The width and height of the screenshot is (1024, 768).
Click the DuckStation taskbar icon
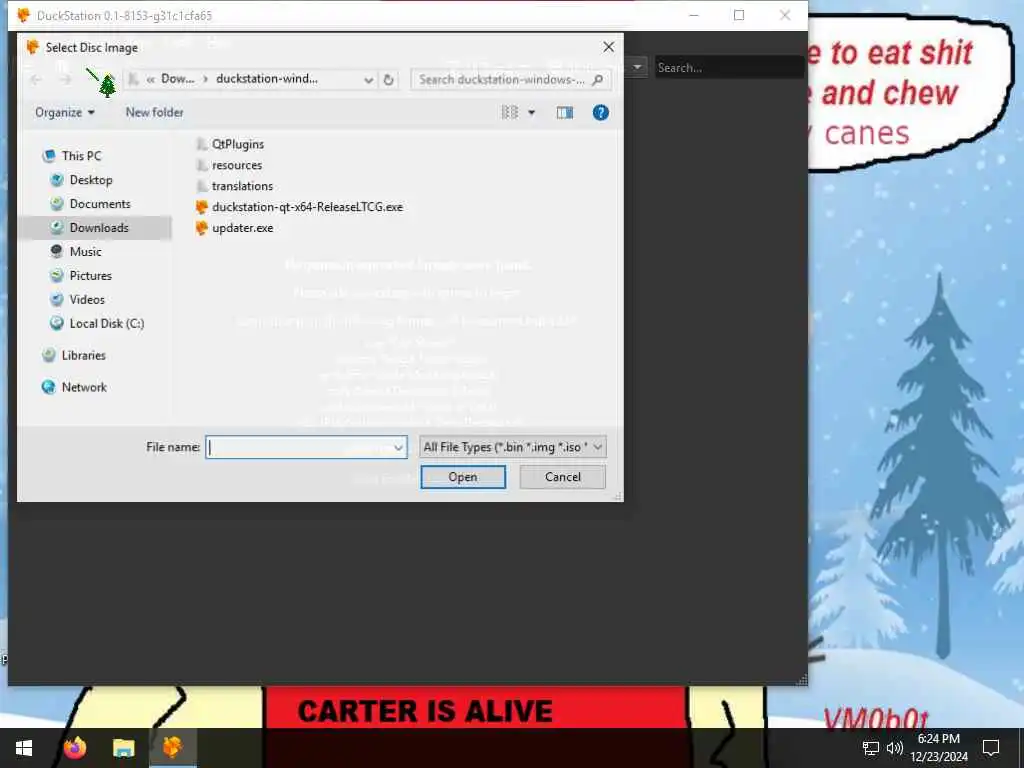click(172, 748)
